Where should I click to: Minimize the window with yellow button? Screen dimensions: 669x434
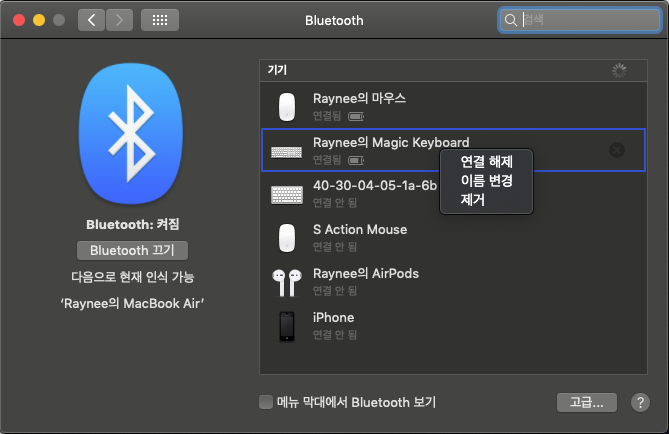(39, 20)
